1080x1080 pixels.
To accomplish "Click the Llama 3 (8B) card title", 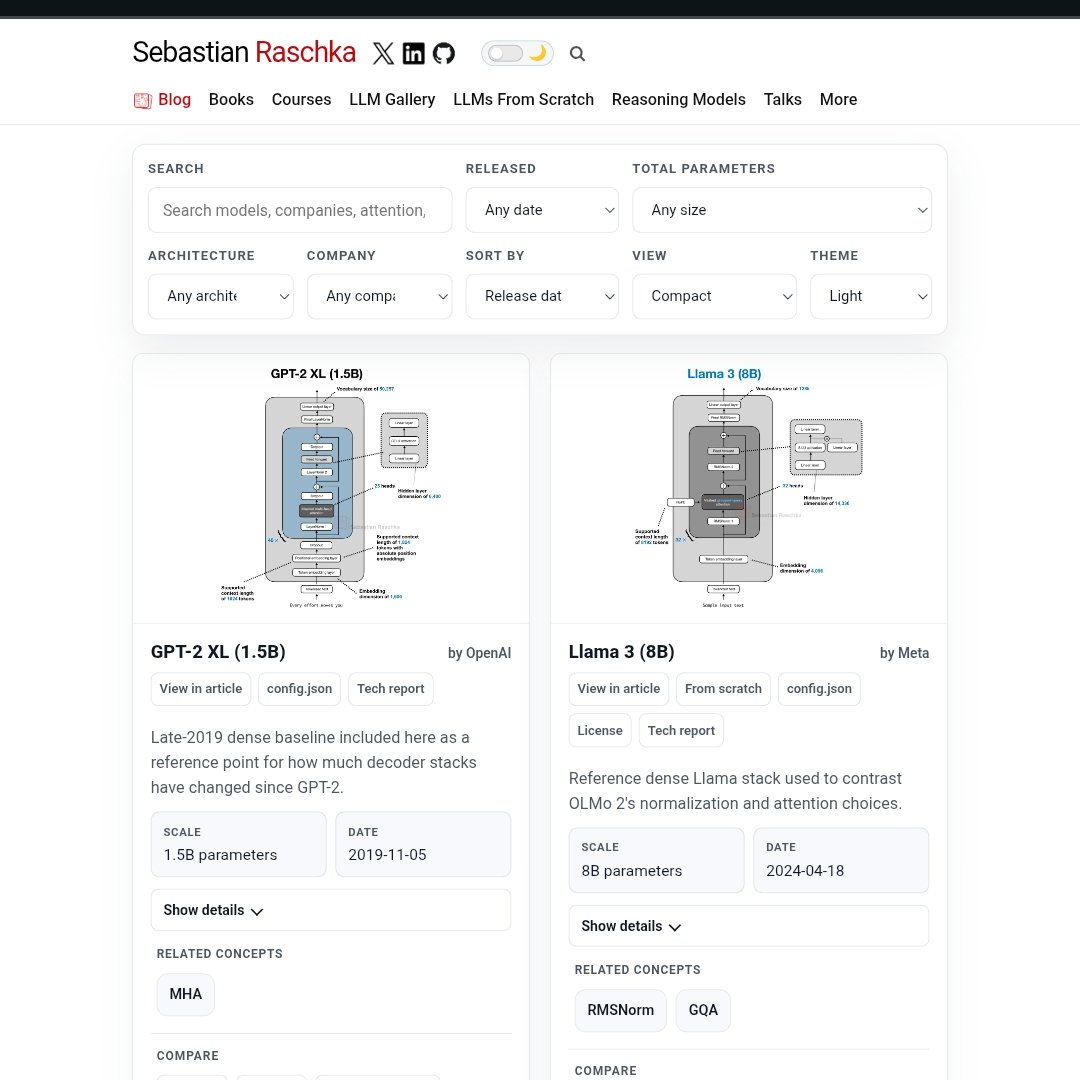I will click(621, 652).
